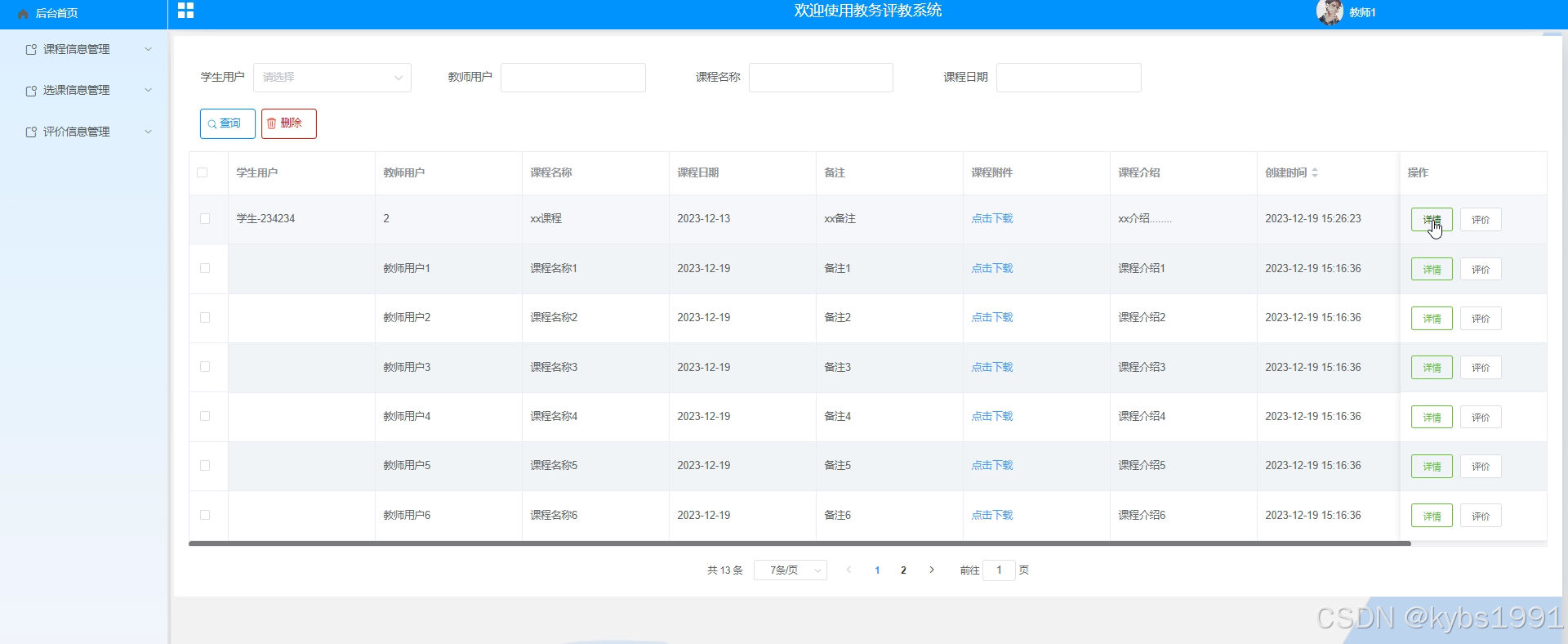Expand the 选课信息管理 submenu chevron

(148, 90)
